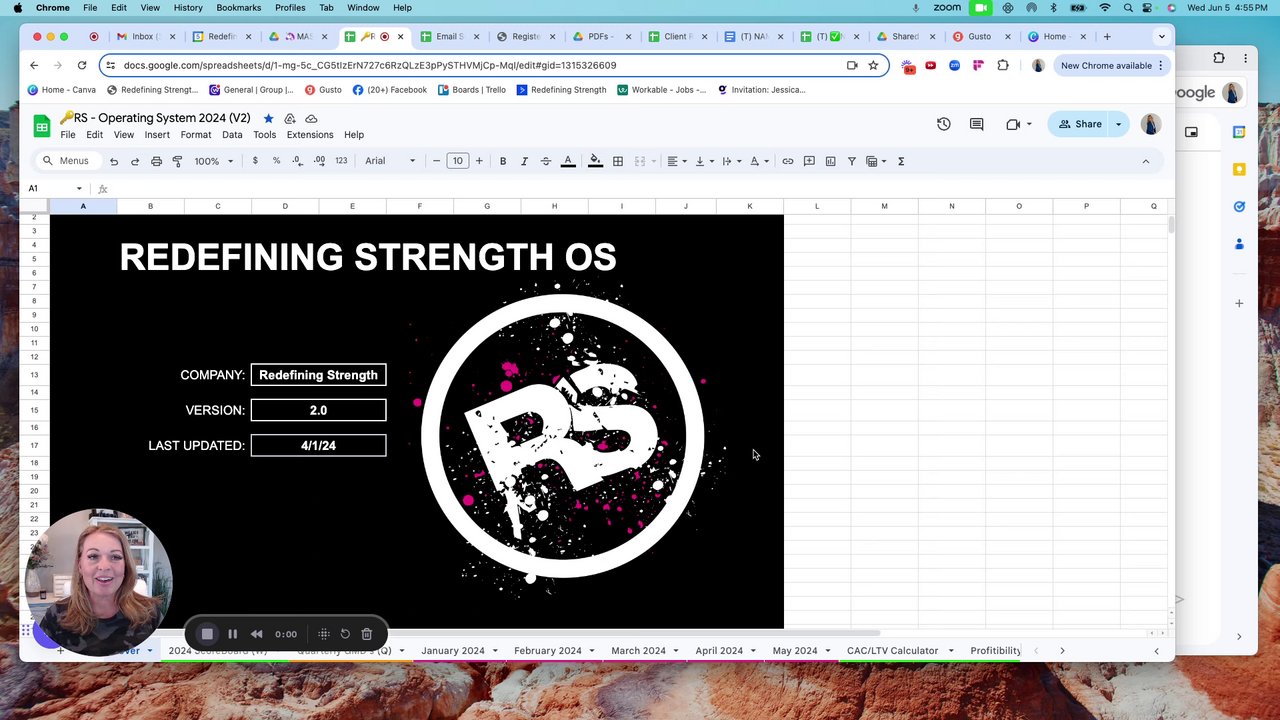Open the Share options dropdown arrow
Image resolution: width=1280 pixels, height=720 pixels.
pyautogui.click(x=1119, y=124)
